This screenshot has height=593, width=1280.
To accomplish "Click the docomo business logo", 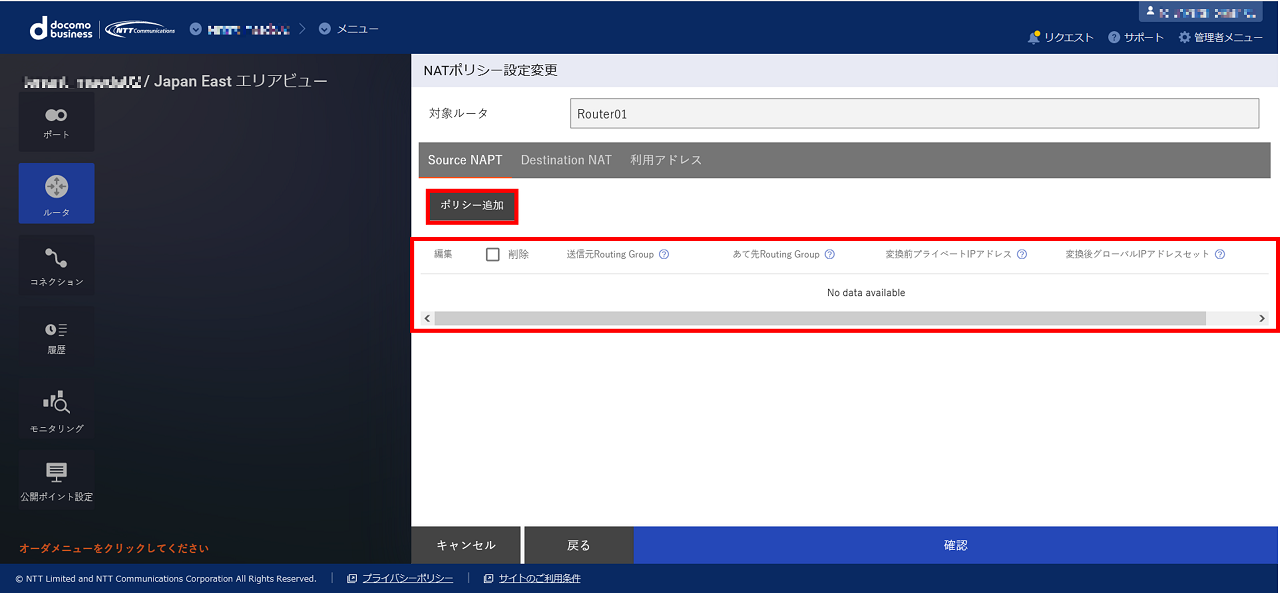I will click(61, 29).
